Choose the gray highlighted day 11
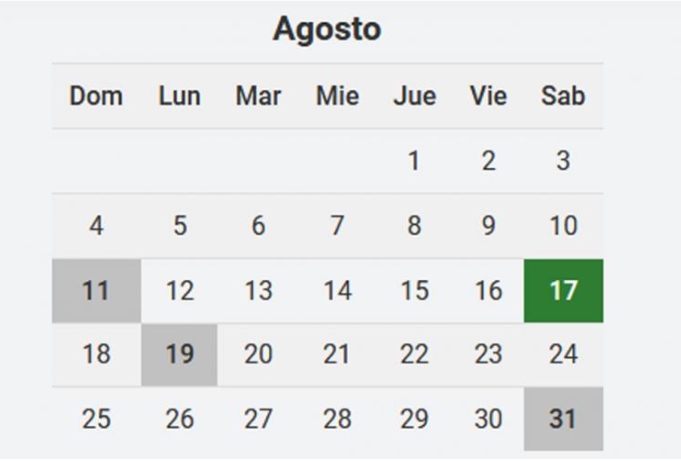 click(96, 290)
